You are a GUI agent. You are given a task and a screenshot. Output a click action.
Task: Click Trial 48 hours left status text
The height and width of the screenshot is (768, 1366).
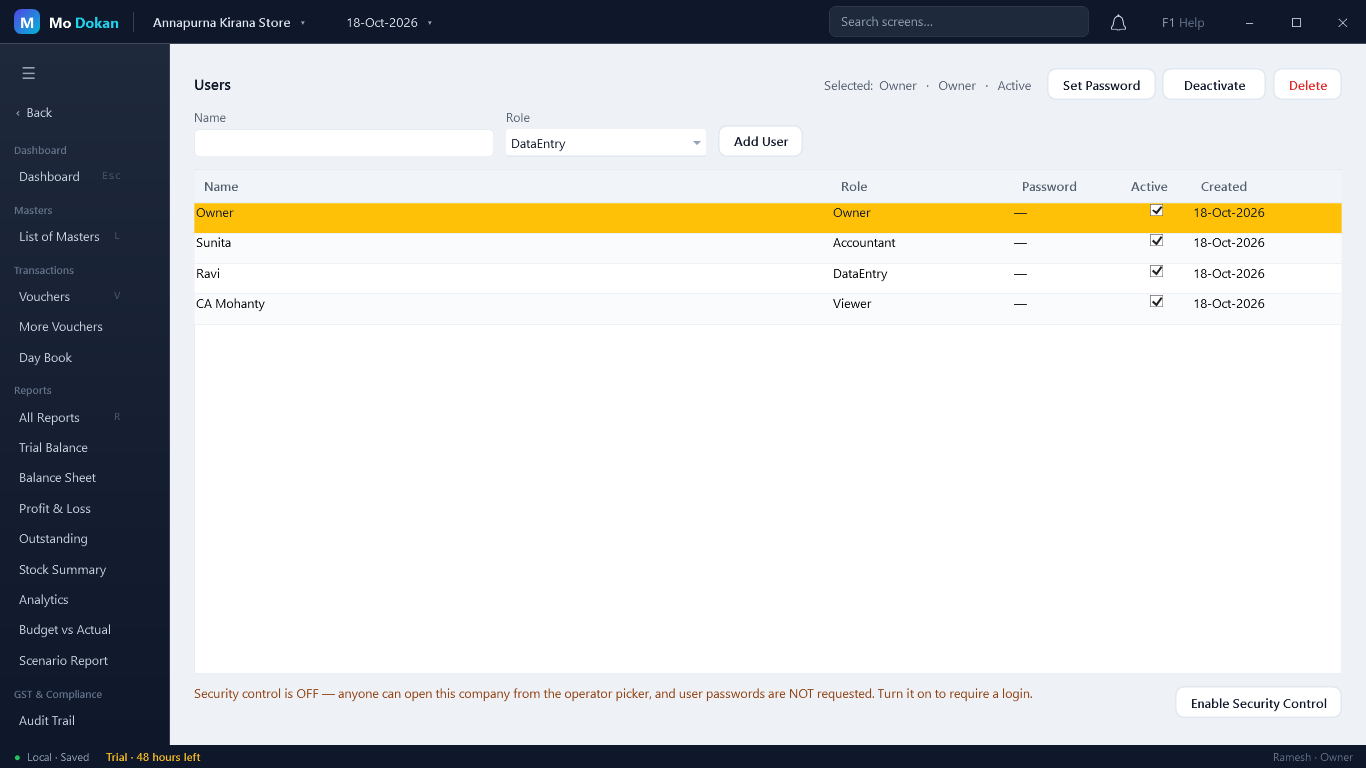153,757
